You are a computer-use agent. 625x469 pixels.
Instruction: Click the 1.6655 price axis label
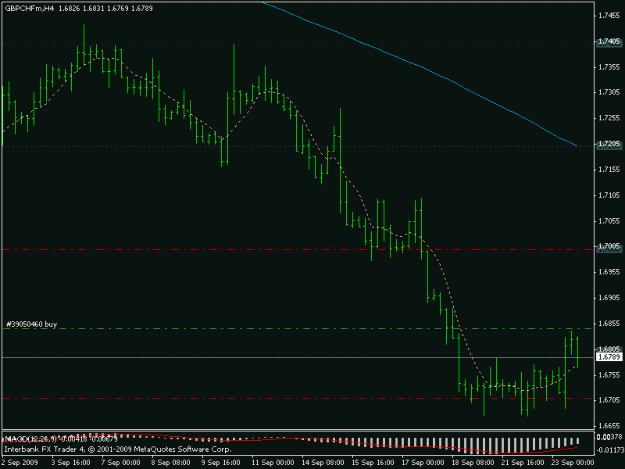(609, 426)
